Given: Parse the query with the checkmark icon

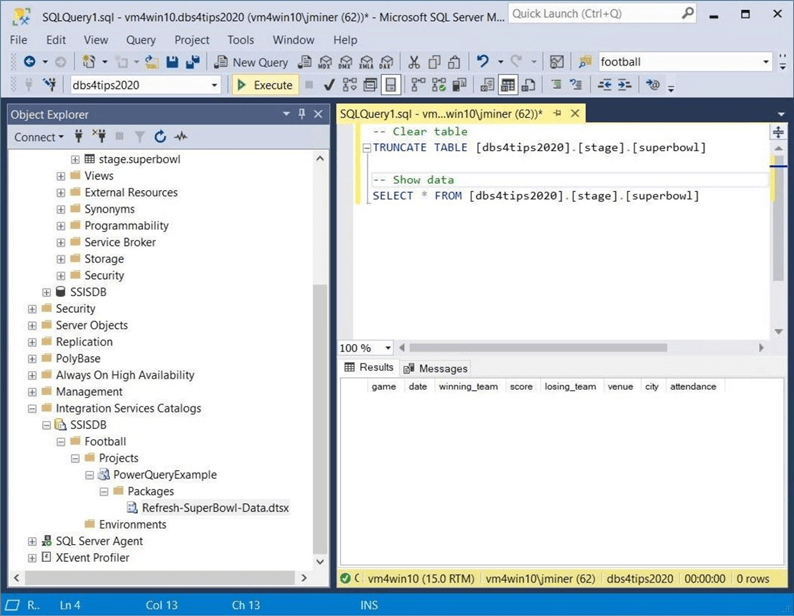Looking at the screenshot, I should coord(329,85).
